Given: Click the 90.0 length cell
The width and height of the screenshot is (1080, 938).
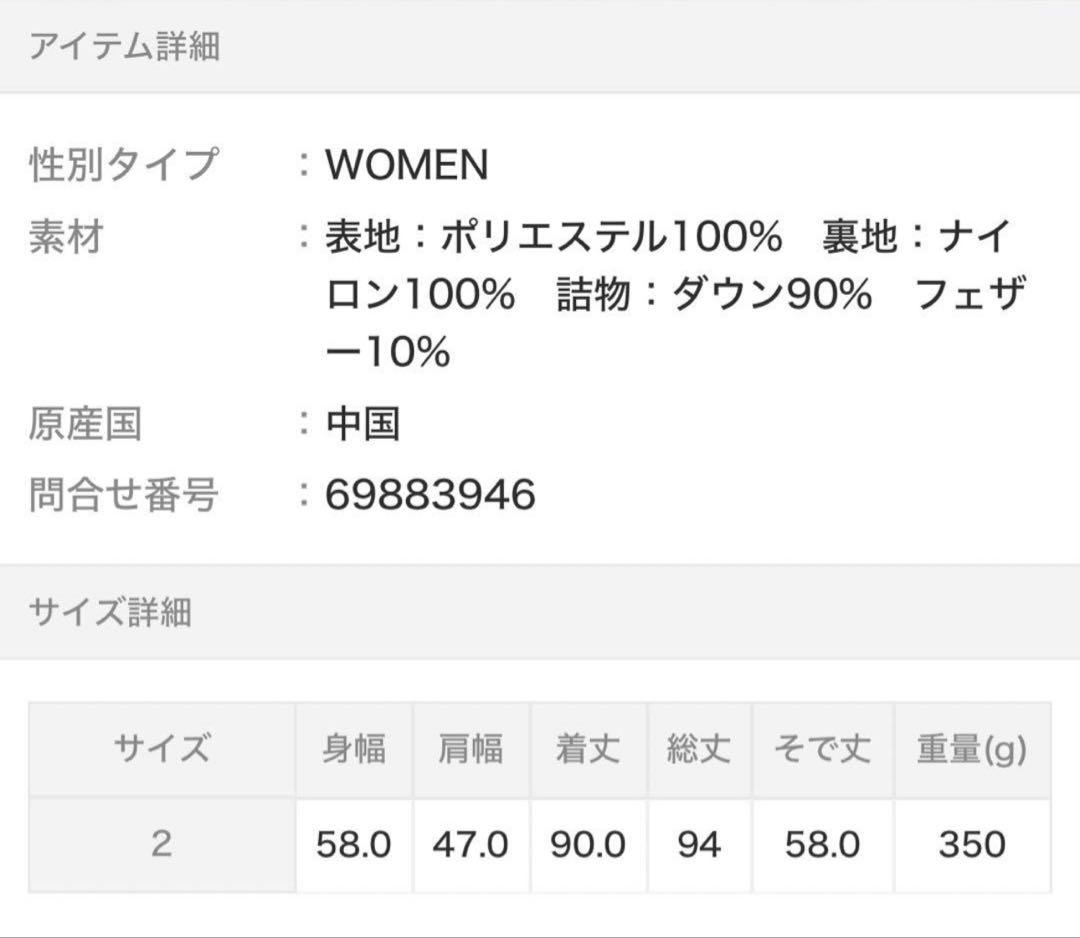Looking at the screenshot, I should 588,845.
